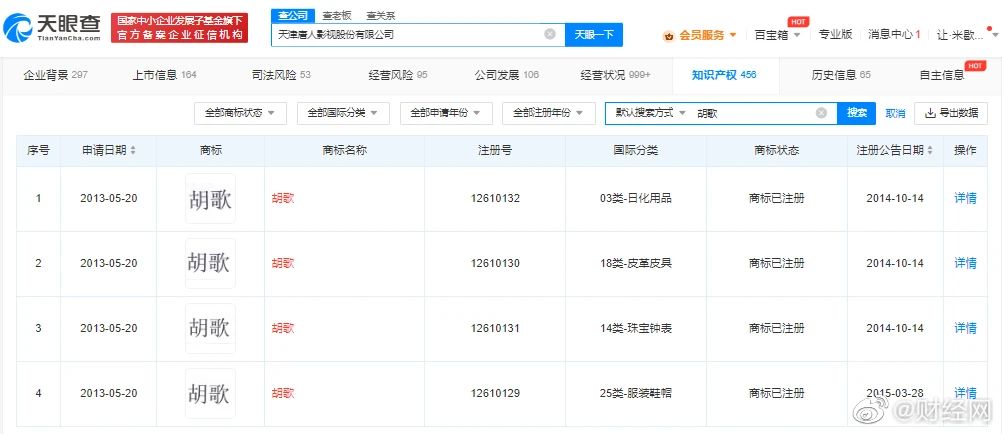Viewport: 1002px width, 434px height.
Task: Click the crown icon beside 会员服务
Action: [669, 36]
